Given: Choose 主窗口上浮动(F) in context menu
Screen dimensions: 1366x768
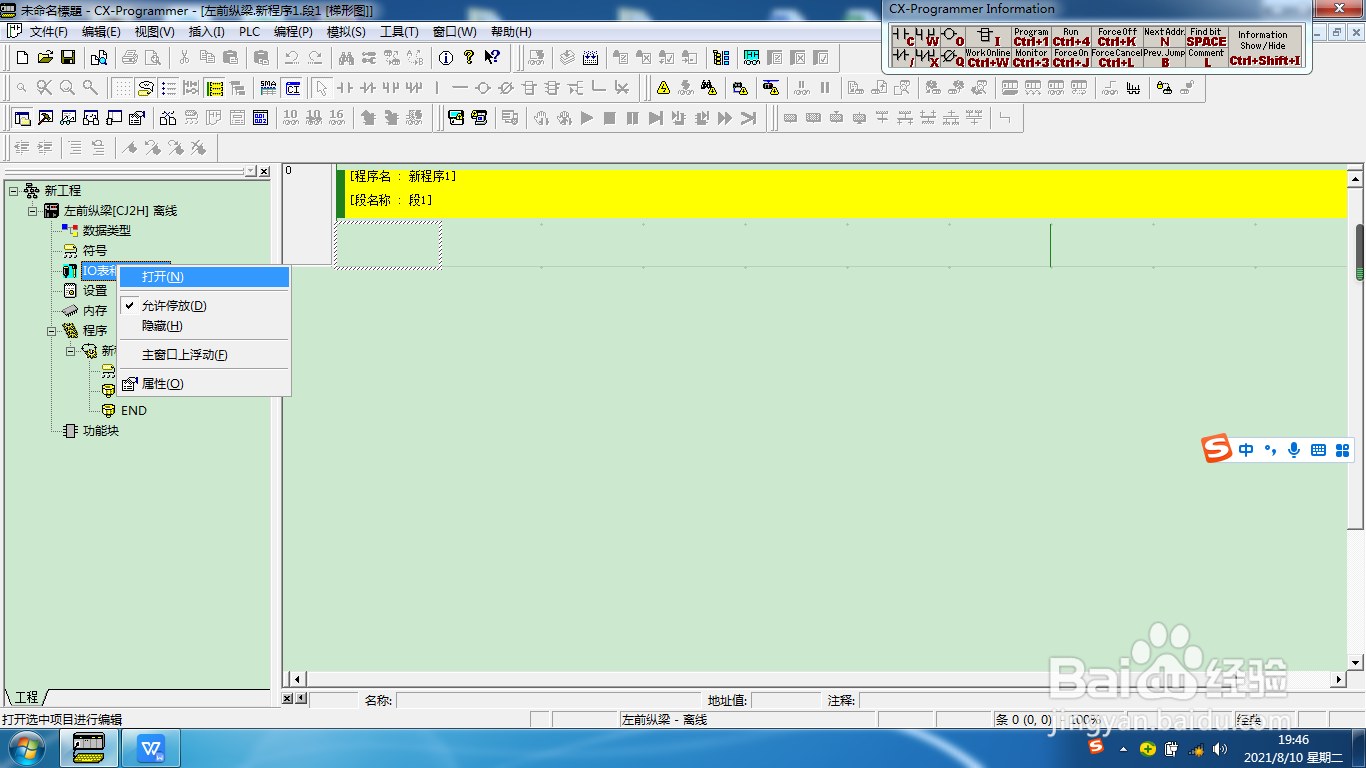Looking at the screenshot, I should (x=203, y=355).
